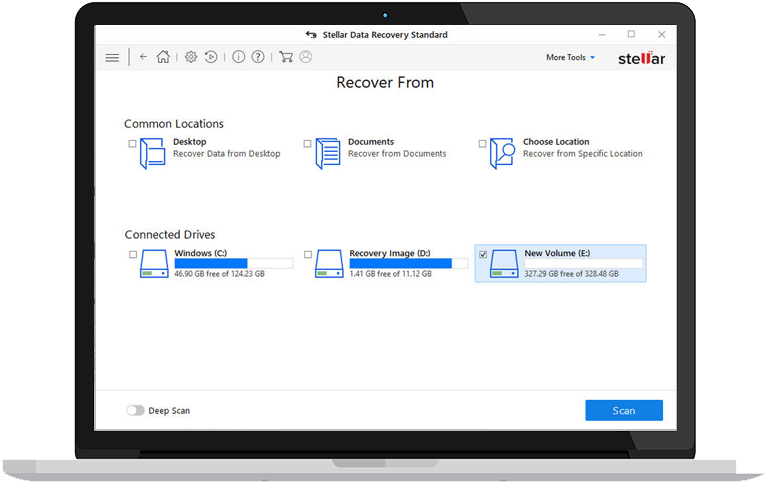Click the Desktop folder icon
772x488 pixels.
[x=153, y=153]
